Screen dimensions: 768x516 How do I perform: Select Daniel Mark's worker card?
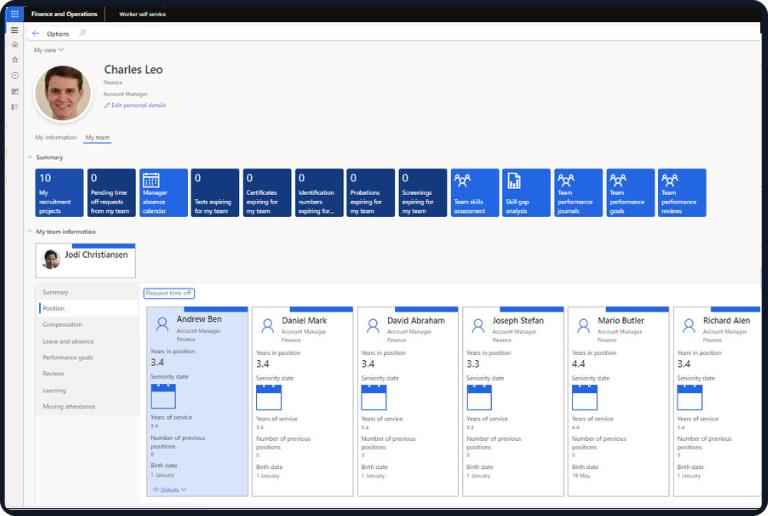tap(302, 400)
